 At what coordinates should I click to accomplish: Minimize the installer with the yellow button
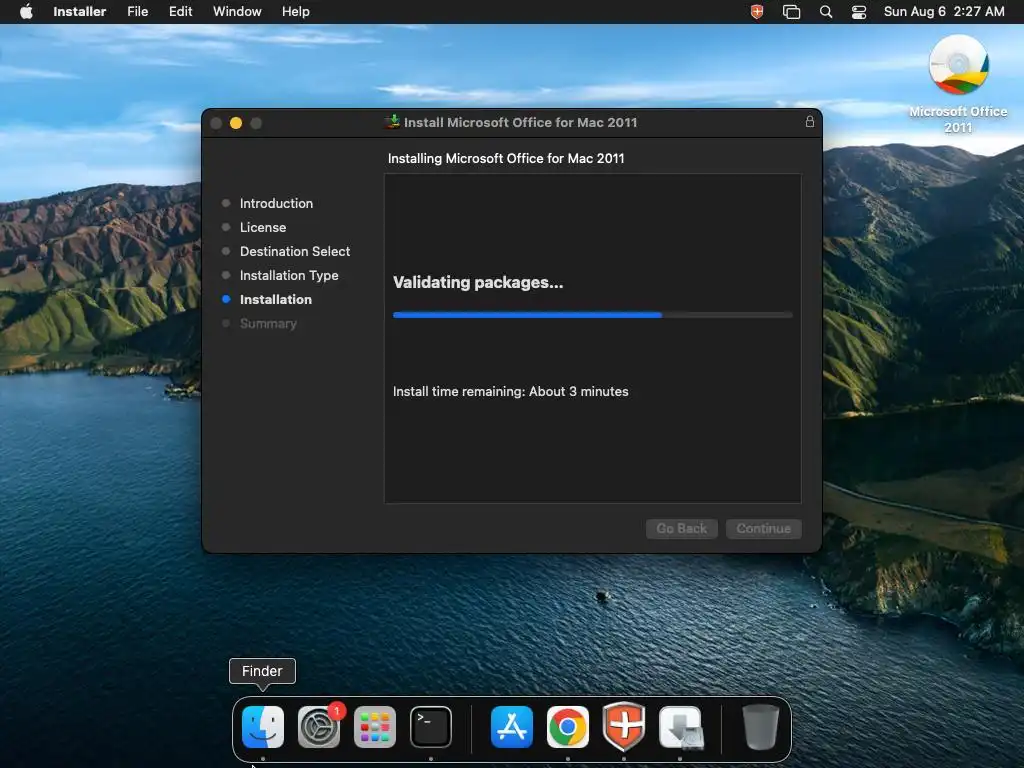coord(236,123)
